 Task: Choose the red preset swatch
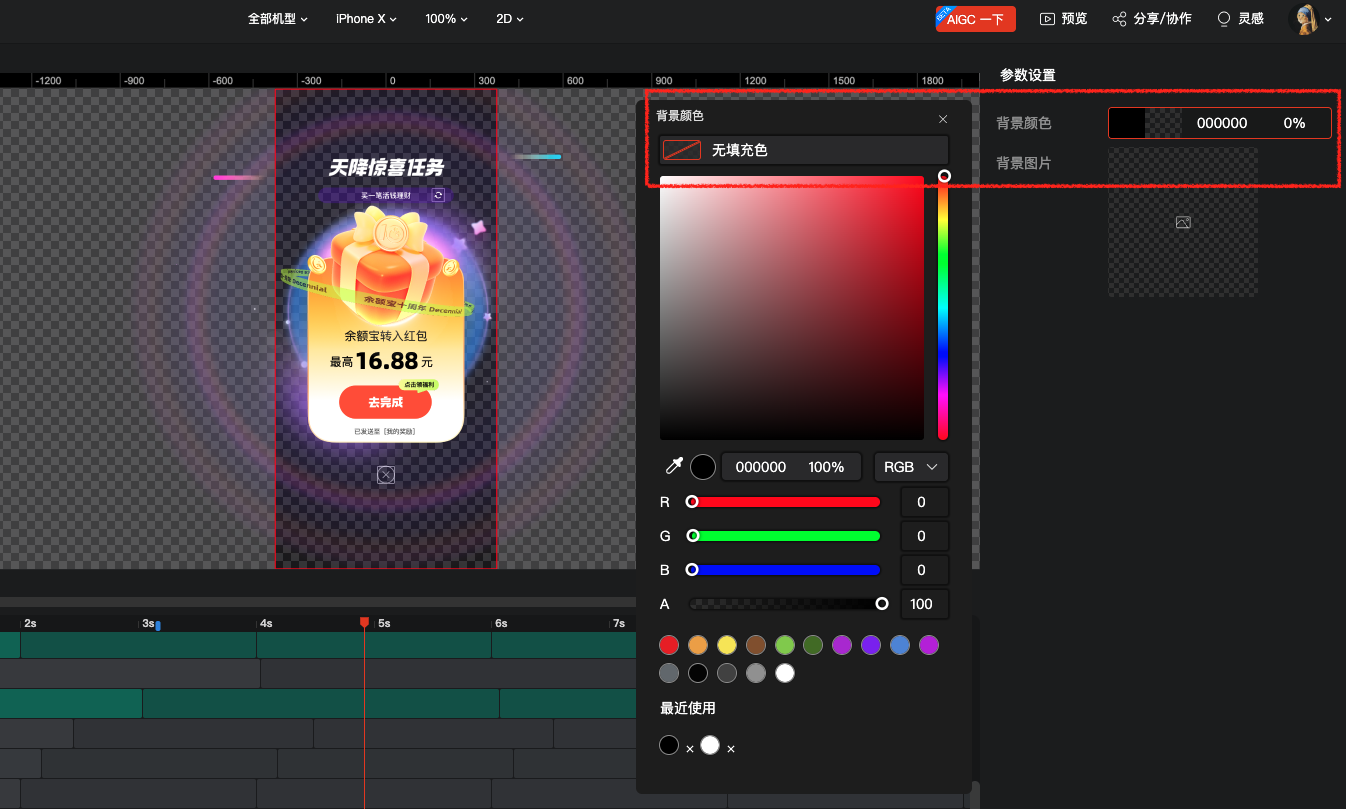669,645
